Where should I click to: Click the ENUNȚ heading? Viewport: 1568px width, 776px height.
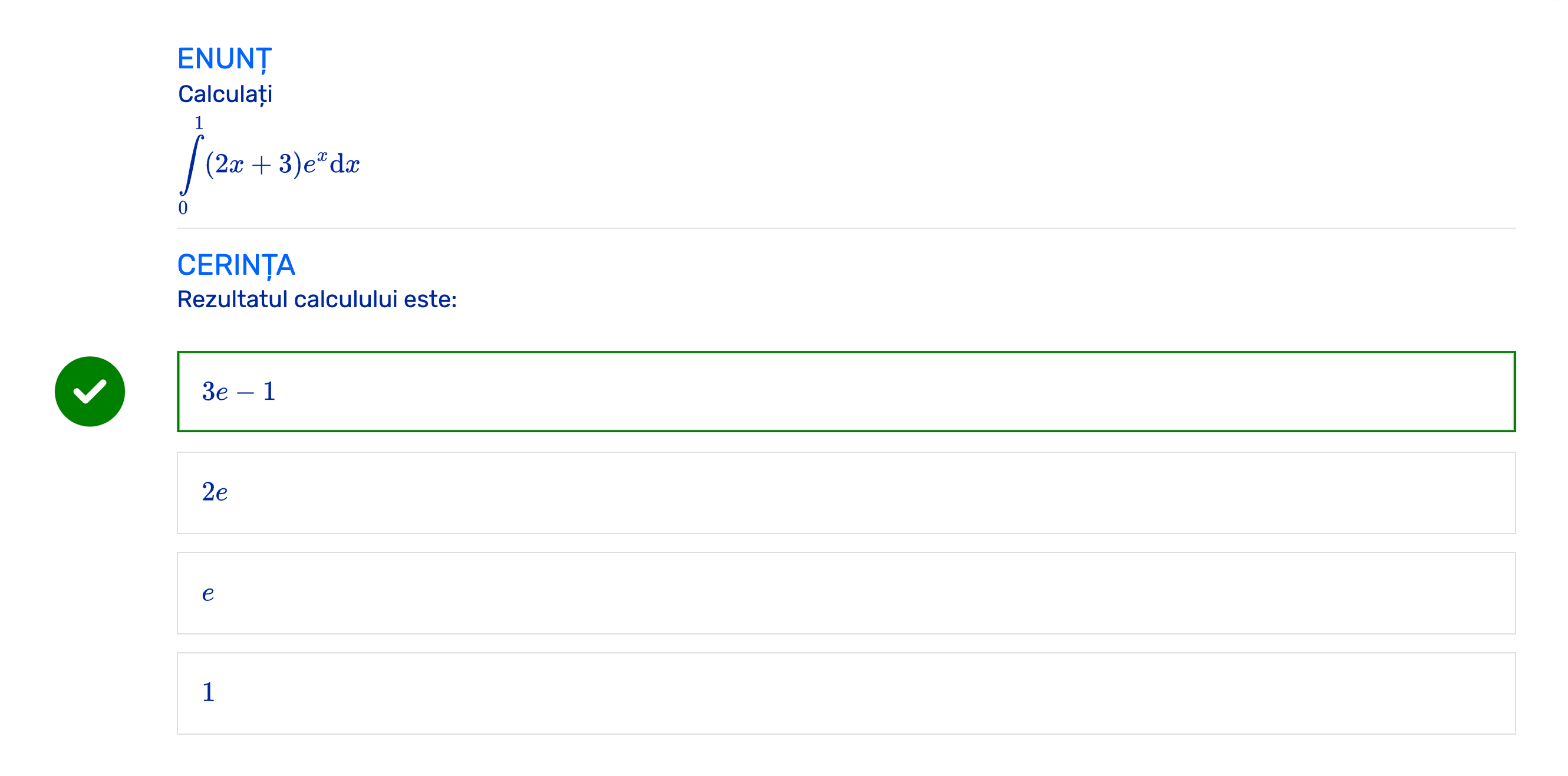click(x=224, y=59)
